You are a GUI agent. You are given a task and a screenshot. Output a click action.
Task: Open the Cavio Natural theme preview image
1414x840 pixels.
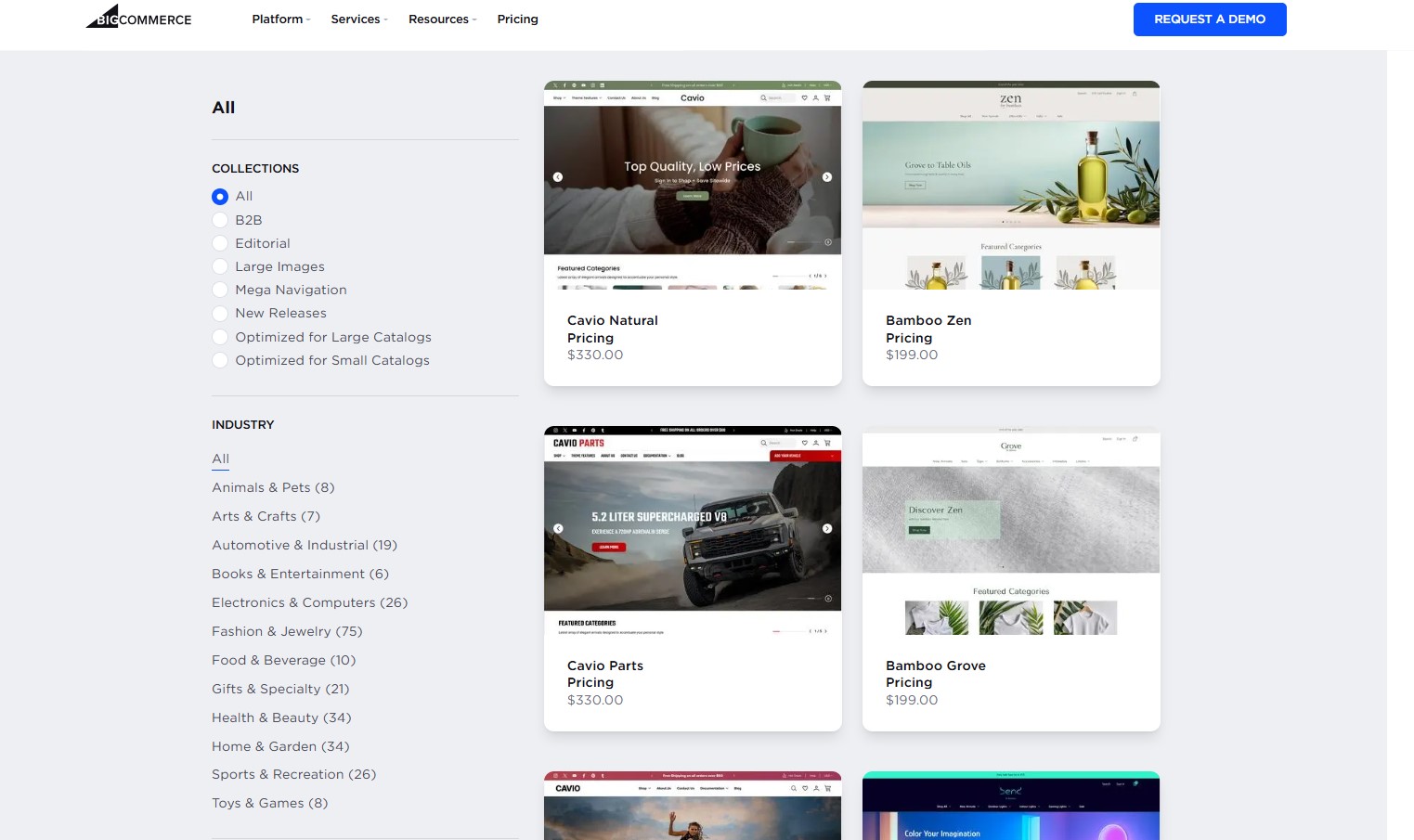coord(693,186)
